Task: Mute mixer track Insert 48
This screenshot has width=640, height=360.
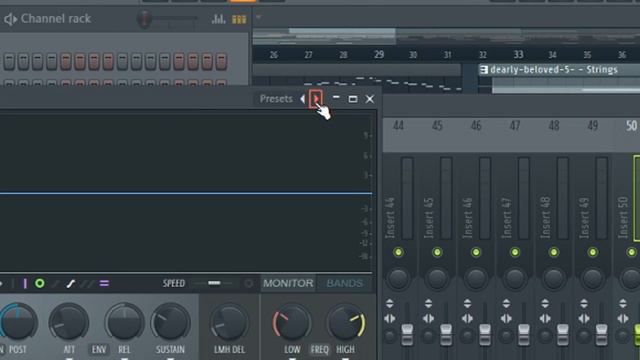Action: coord(553,252)
